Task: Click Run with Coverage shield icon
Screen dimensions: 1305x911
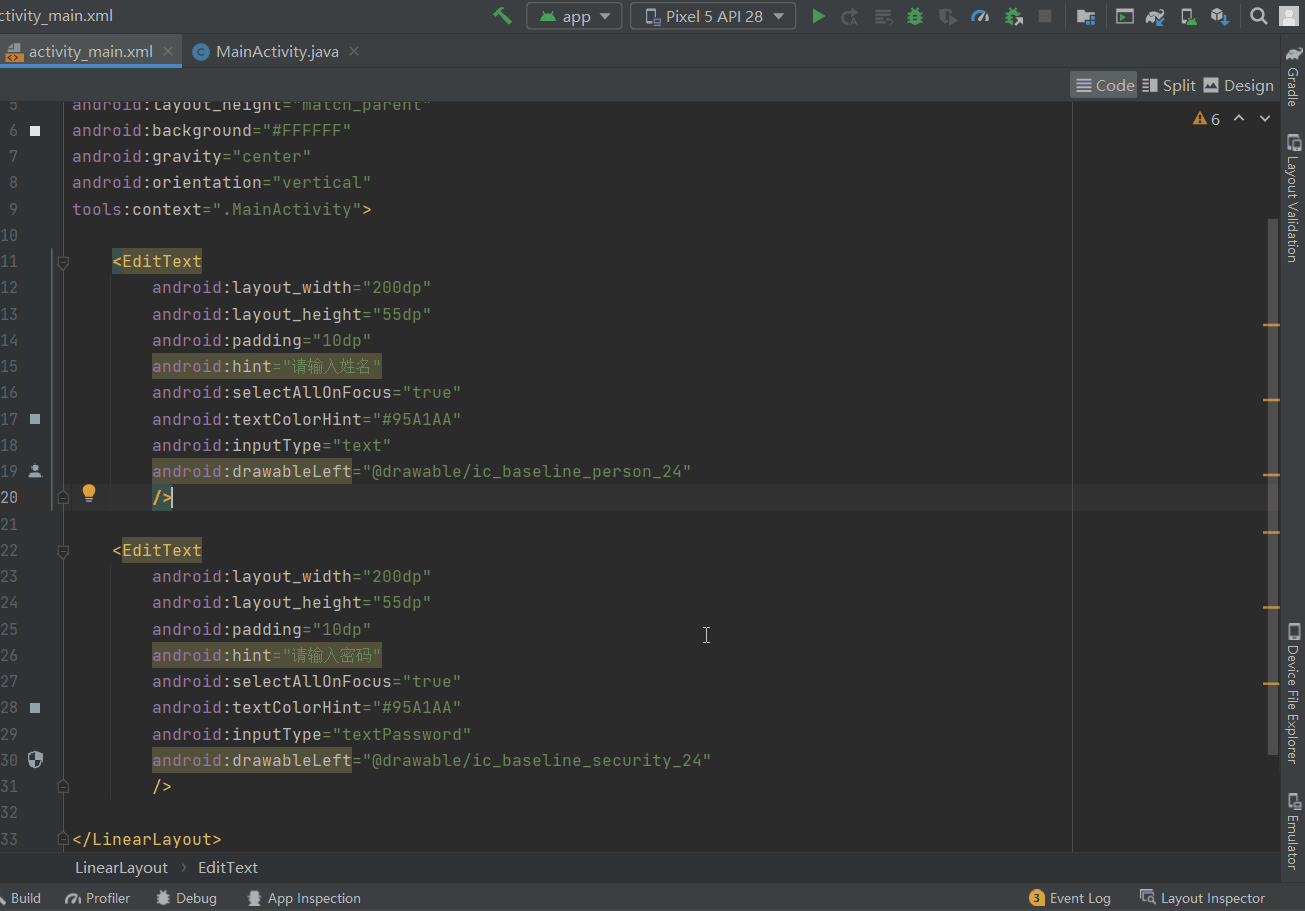Action: point(947,16)
